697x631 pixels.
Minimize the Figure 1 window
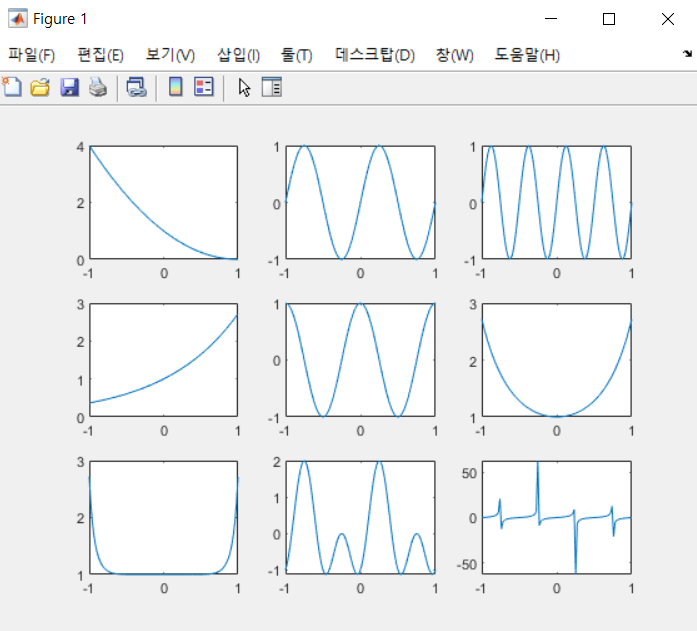click(x=551, y=19)
